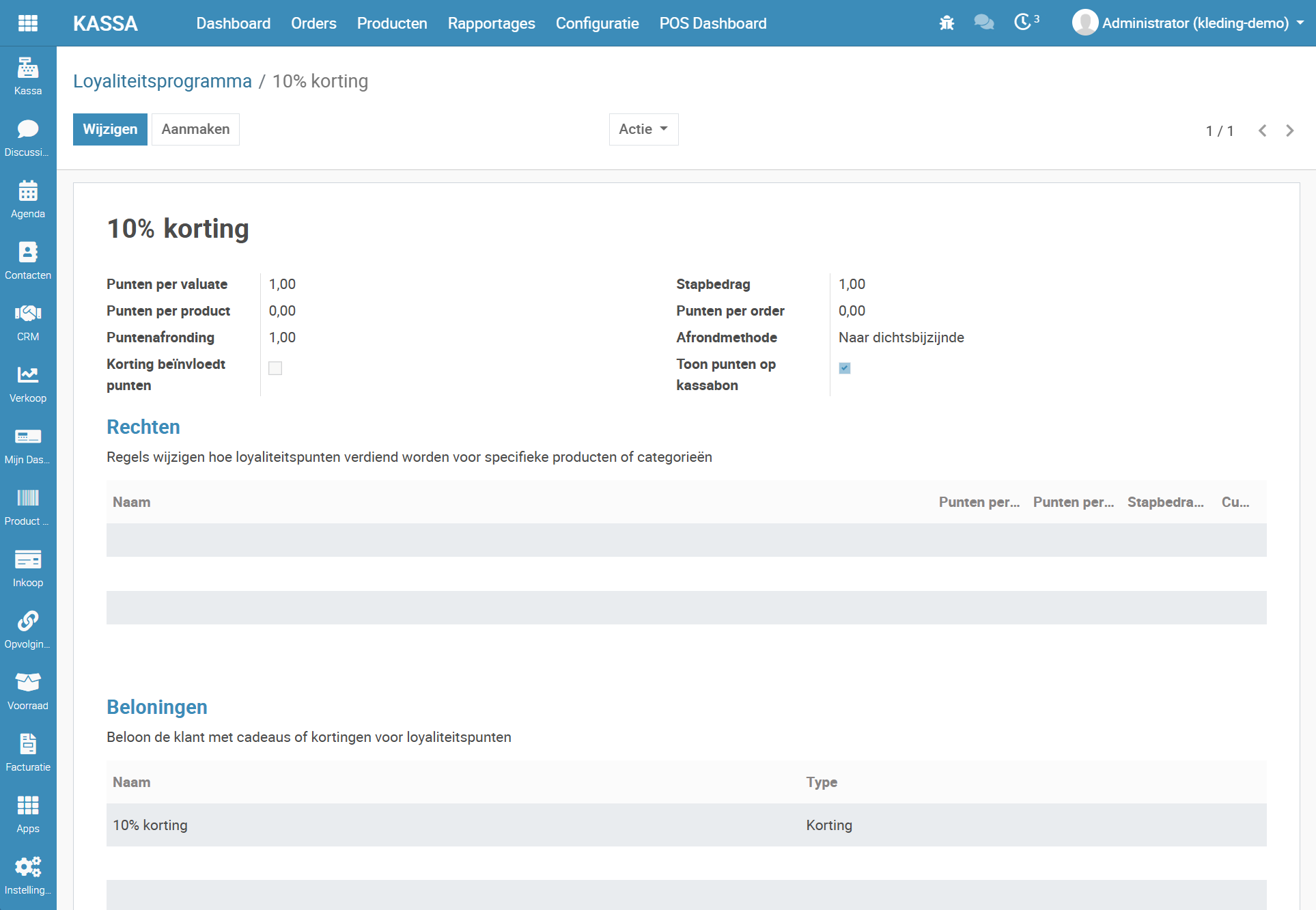Go back to Loyaliteitsprogramma breadcrumb
Viewport: 1316px width, 910px height.
163,81
